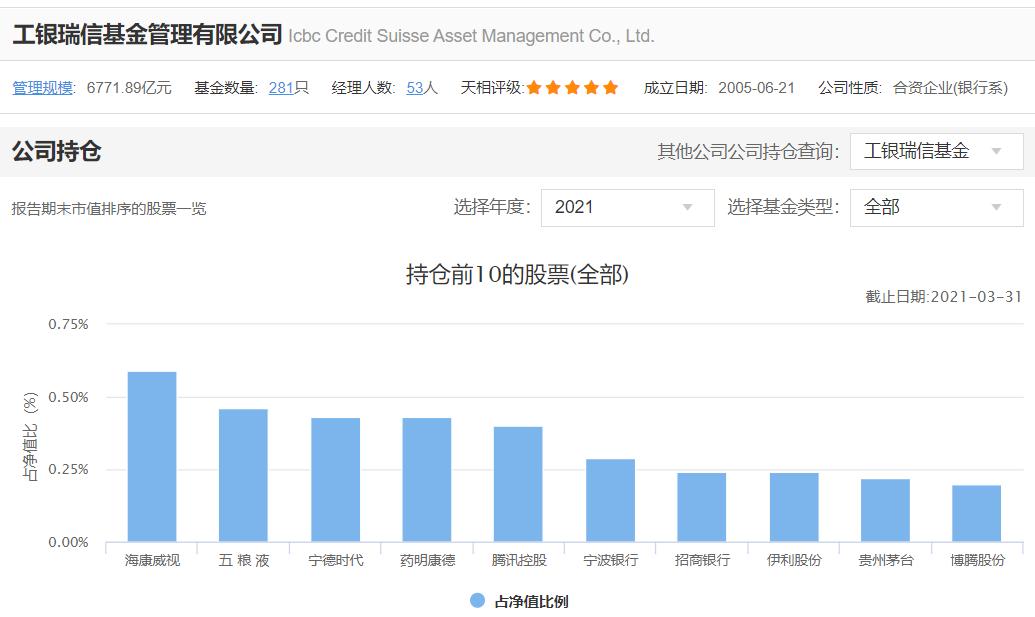Click the 招商银行 axis label
Screen dimensions: 1035x617
pyautogui.click(x=702, y=560)
